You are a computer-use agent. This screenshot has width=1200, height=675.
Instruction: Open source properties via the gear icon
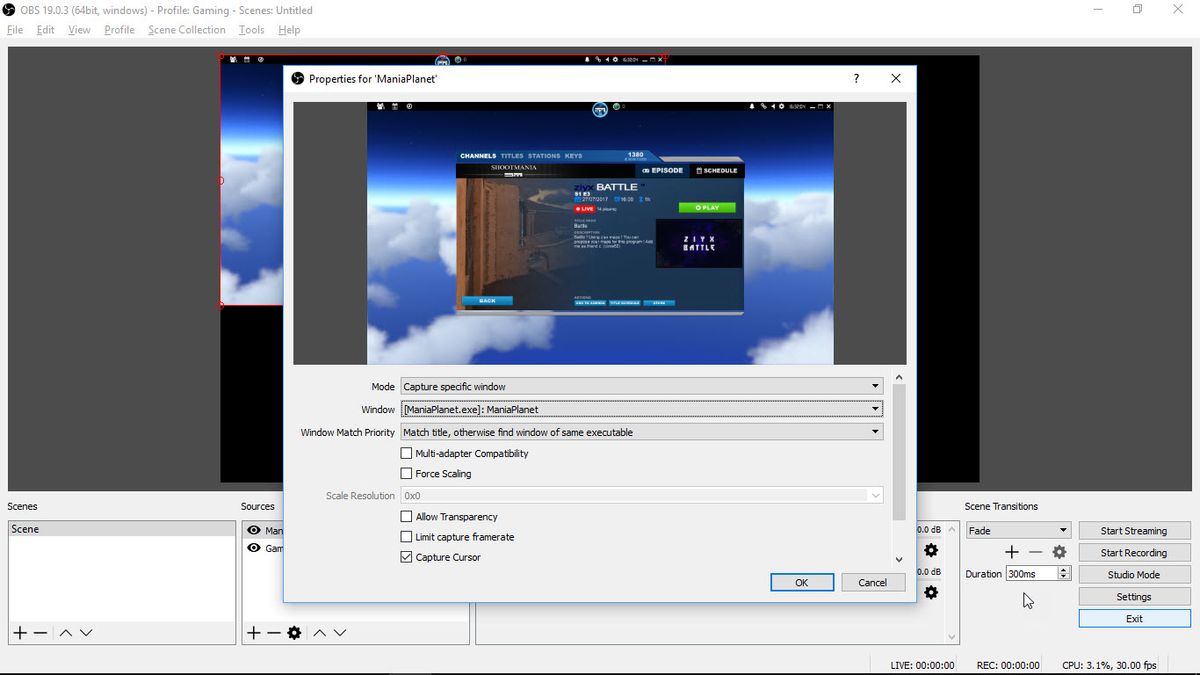[x=294, y=632]
